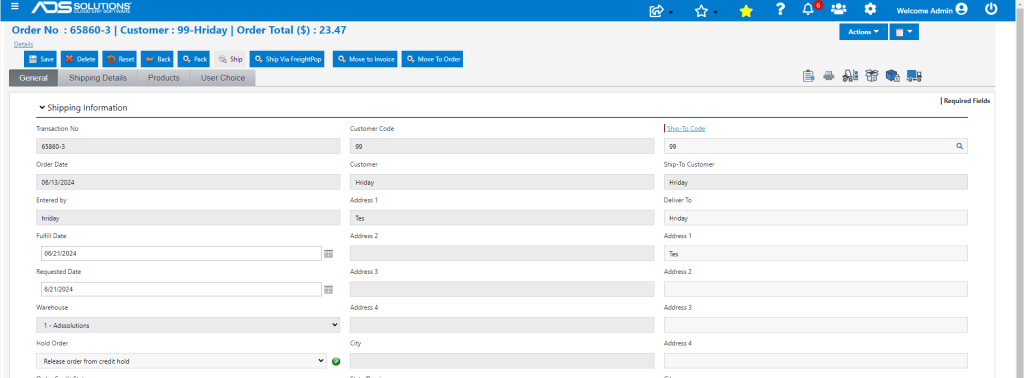Click the forklift picking icon

pyautogui.click(x=850, y=76)
